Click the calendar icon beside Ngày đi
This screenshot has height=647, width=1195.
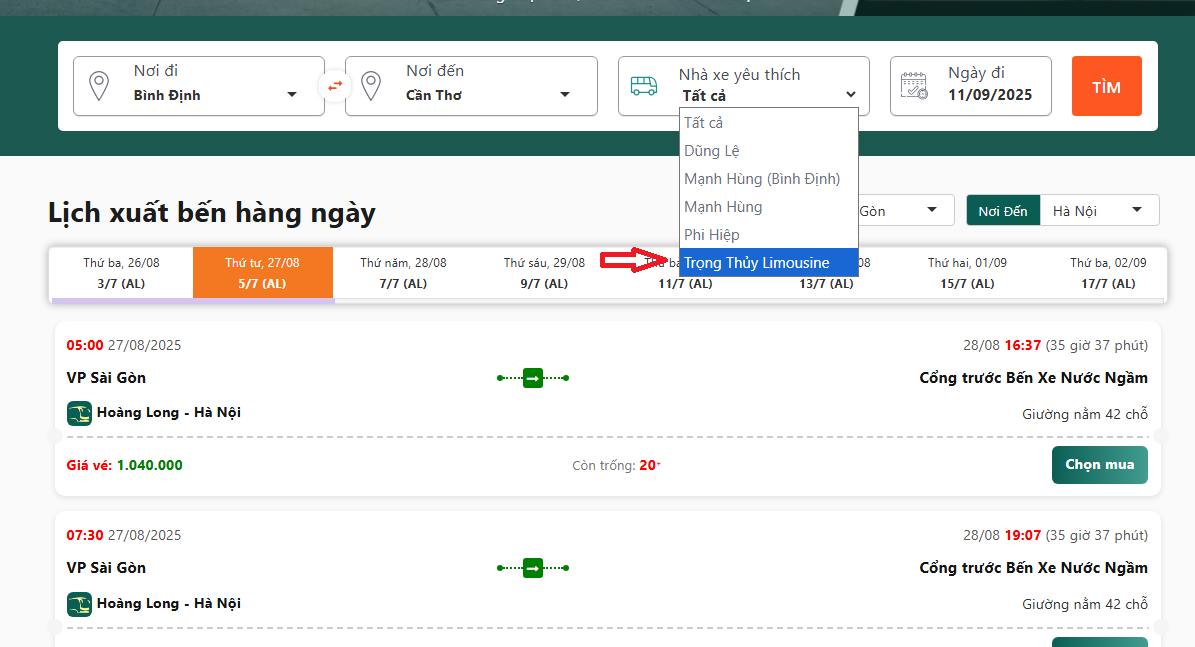click(x=914, y=86)
